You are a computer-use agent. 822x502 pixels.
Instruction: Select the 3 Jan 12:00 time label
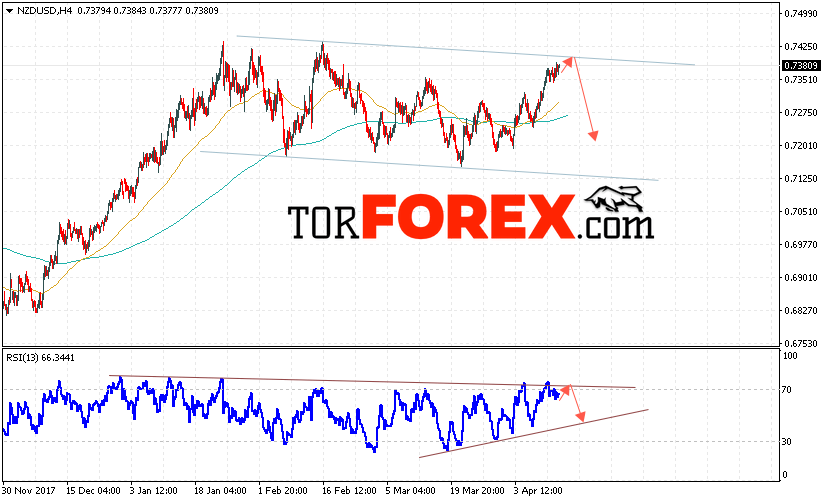[x=154, y=491]
